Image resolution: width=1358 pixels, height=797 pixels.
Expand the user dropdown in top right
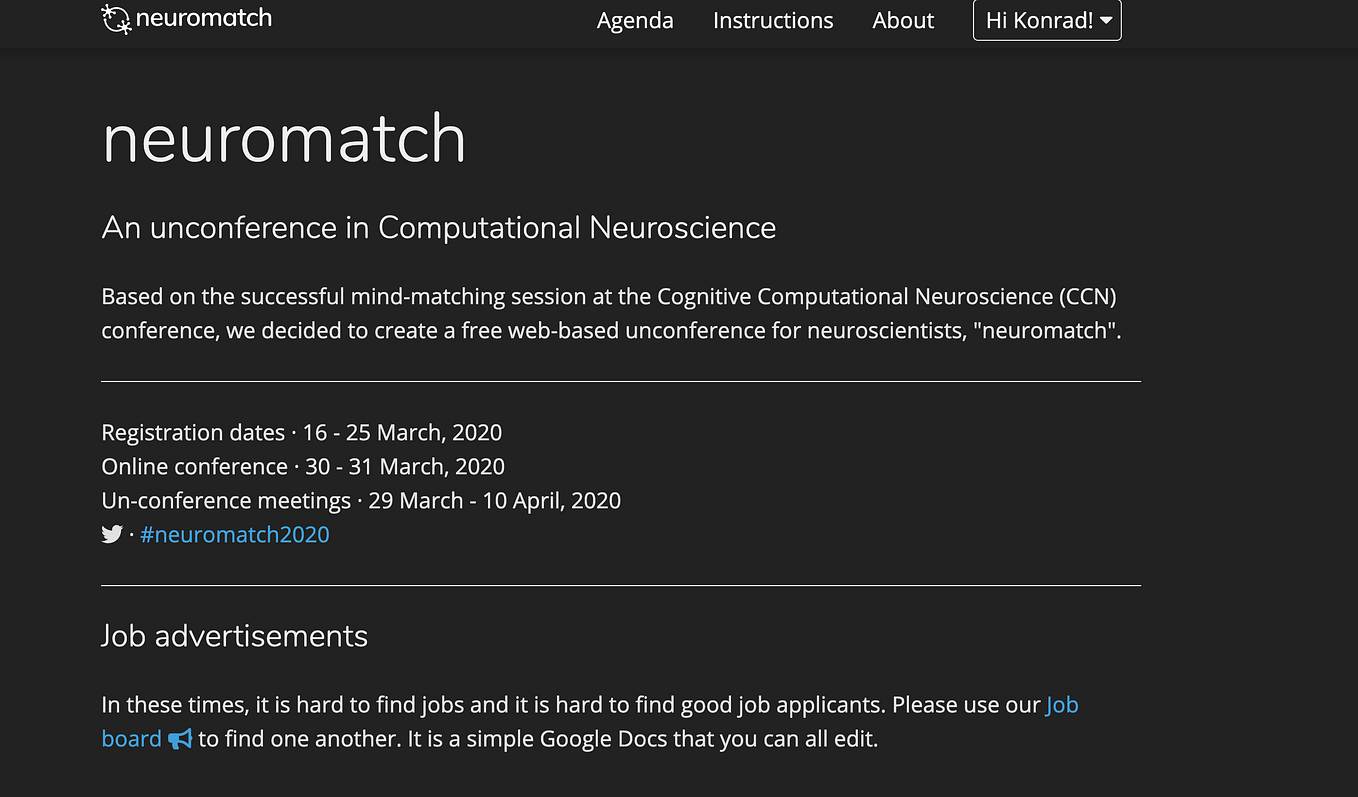click(1046, 20)
